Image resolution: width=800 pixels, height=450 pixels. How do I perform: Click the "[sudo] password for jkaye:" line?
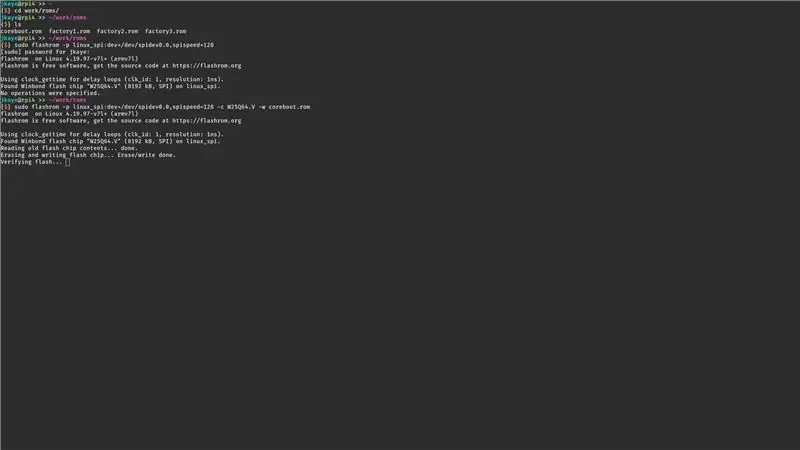pyautogui.click(x=45, y=52)
